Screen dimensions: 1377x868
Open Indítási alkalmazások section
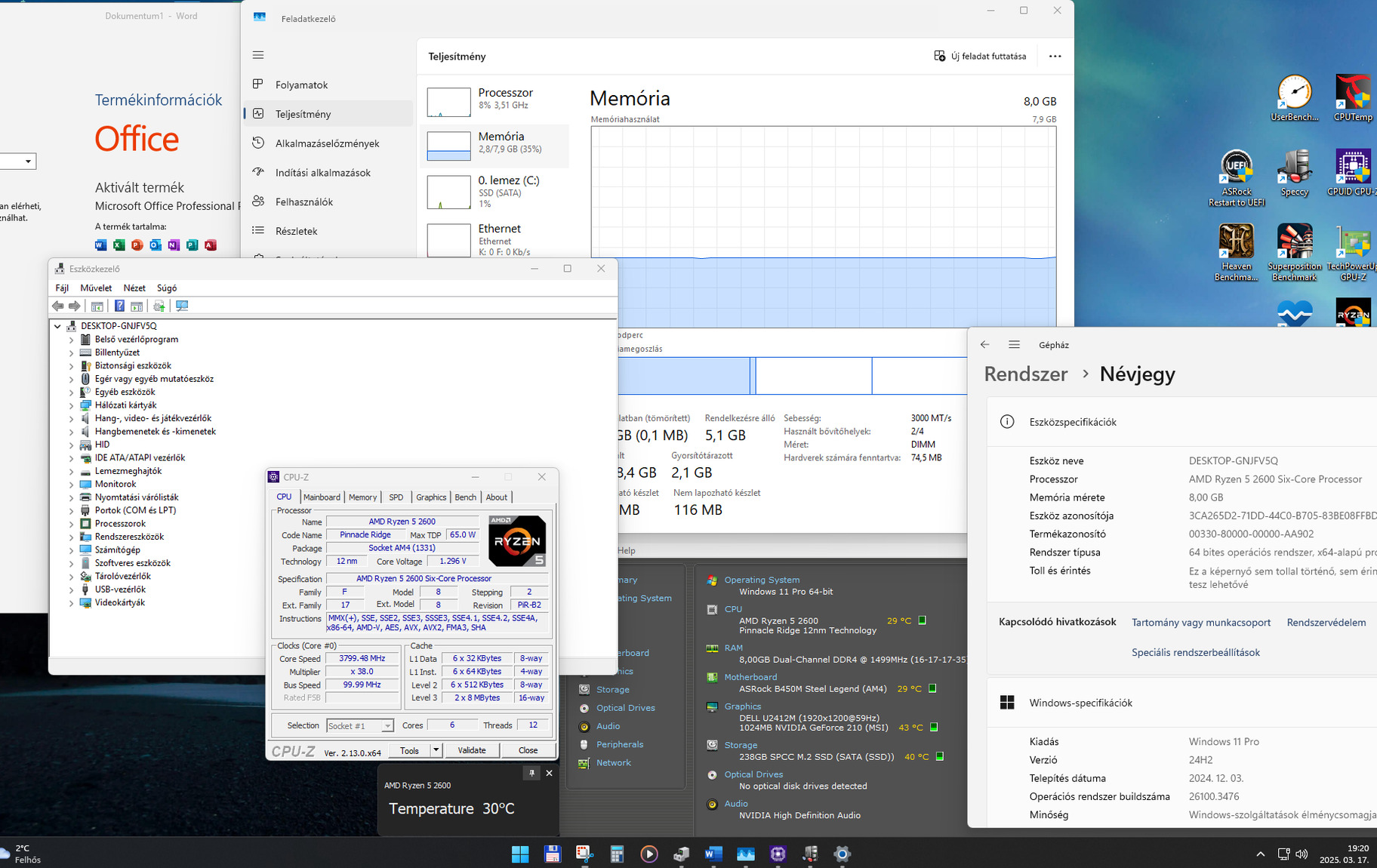[x=328, y=173]
